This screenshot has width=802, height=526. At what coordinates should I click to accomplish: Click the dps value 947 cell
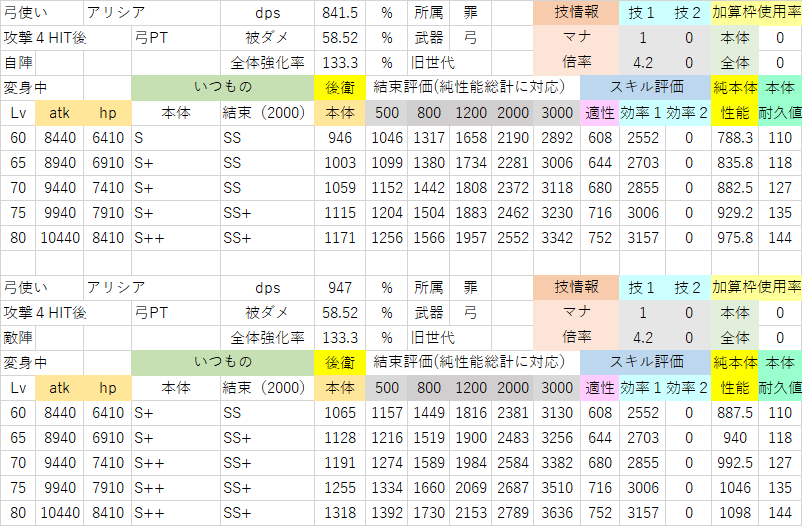[x=340, y=288]
